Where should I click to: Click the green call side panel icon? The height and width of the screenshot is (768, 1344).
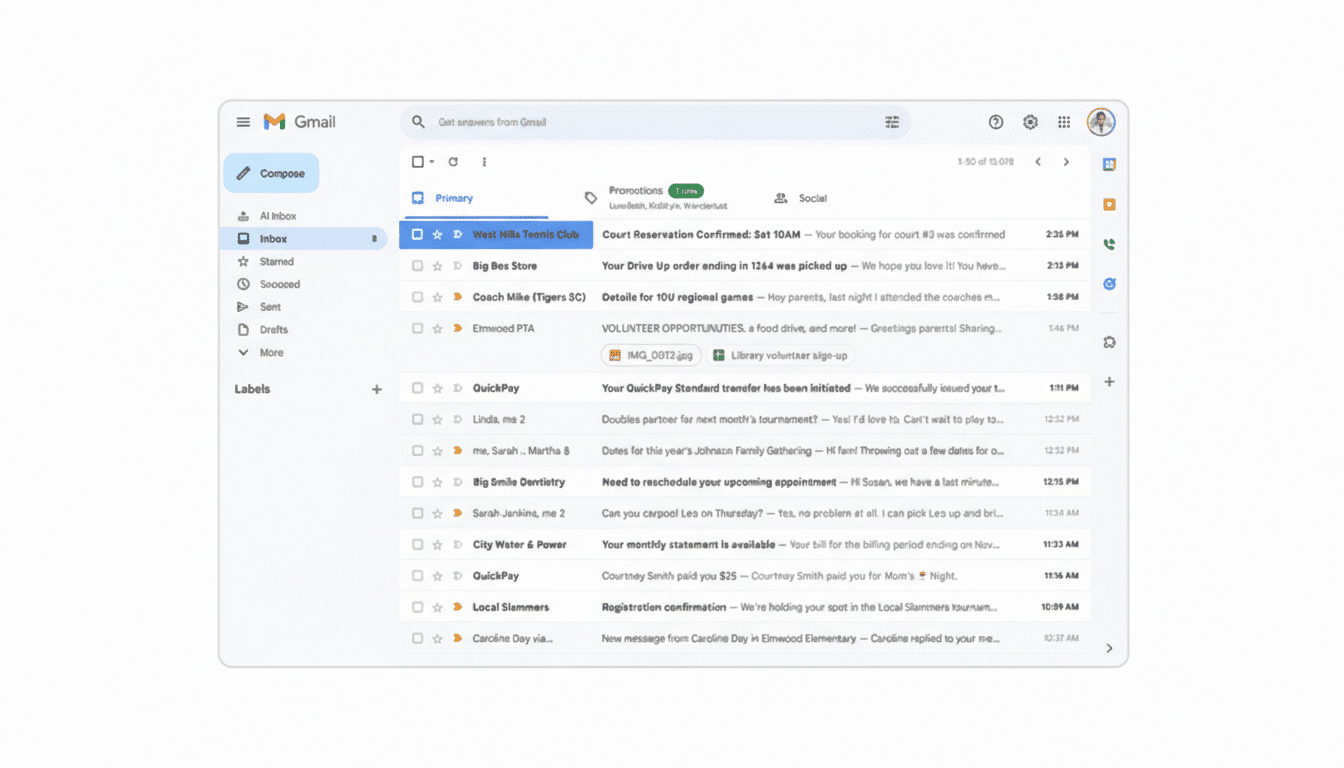click(x=1109, y=243)
